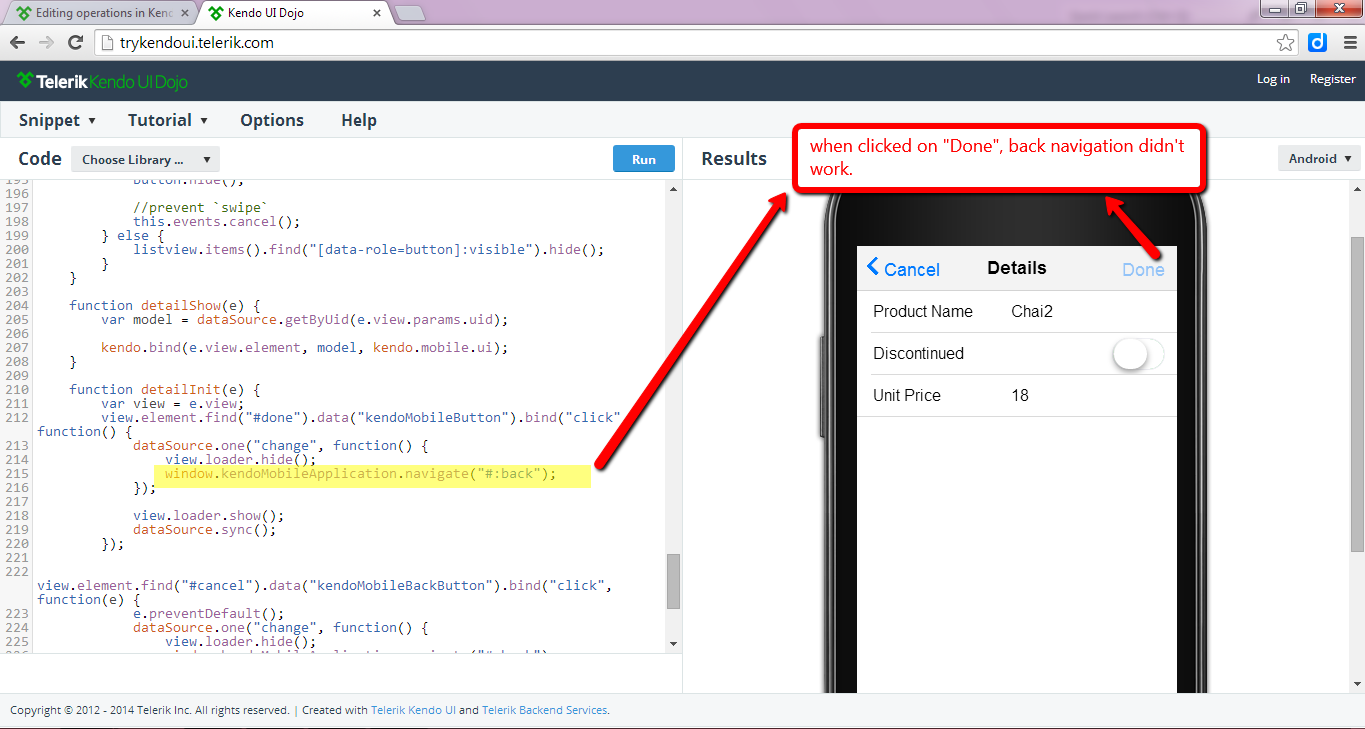This screenshot has width=1365, height=729.
Task: Click the code editor's scroll down arrow
Action: point(674,643)
